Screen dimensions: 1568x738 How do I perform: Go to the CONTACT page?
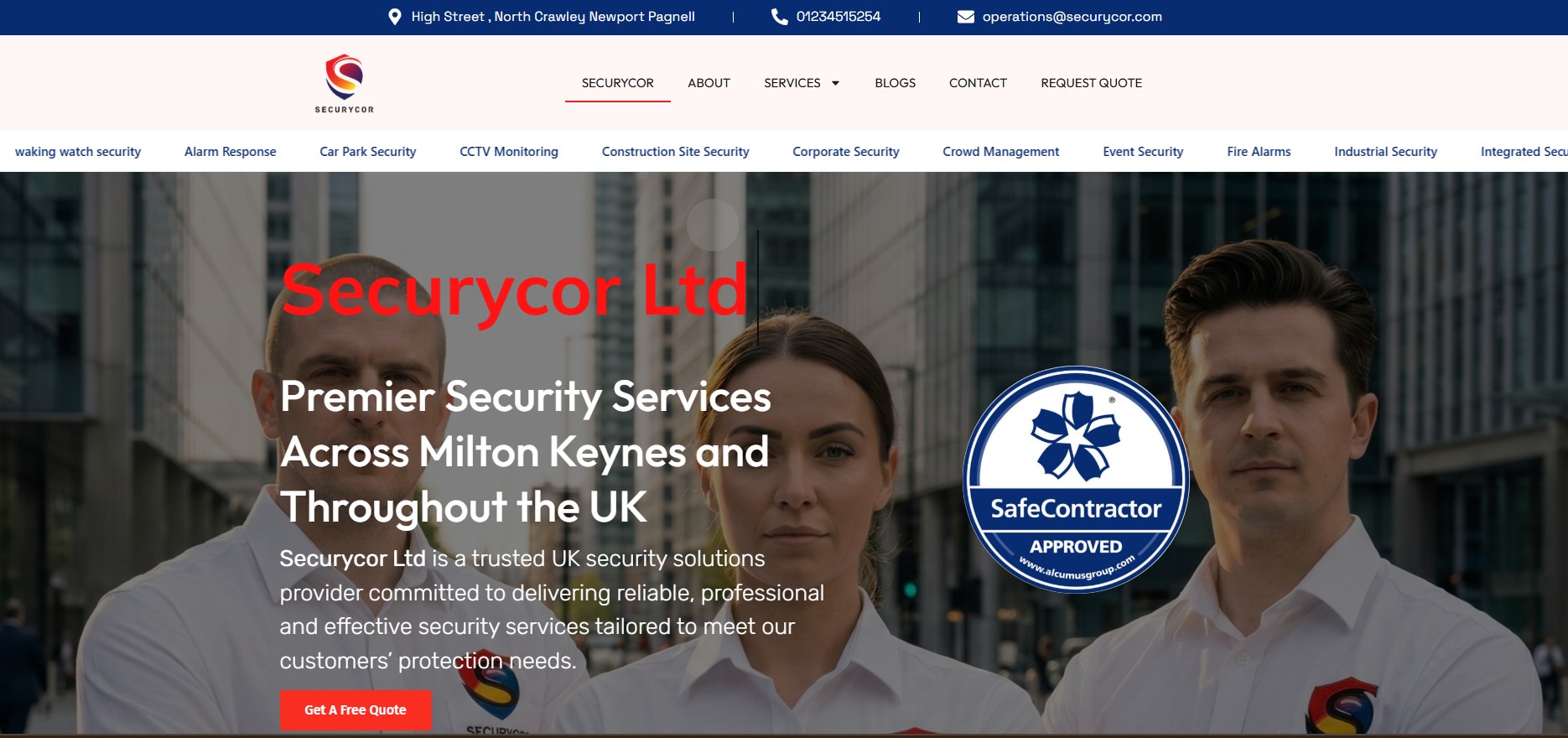point(978,83)
